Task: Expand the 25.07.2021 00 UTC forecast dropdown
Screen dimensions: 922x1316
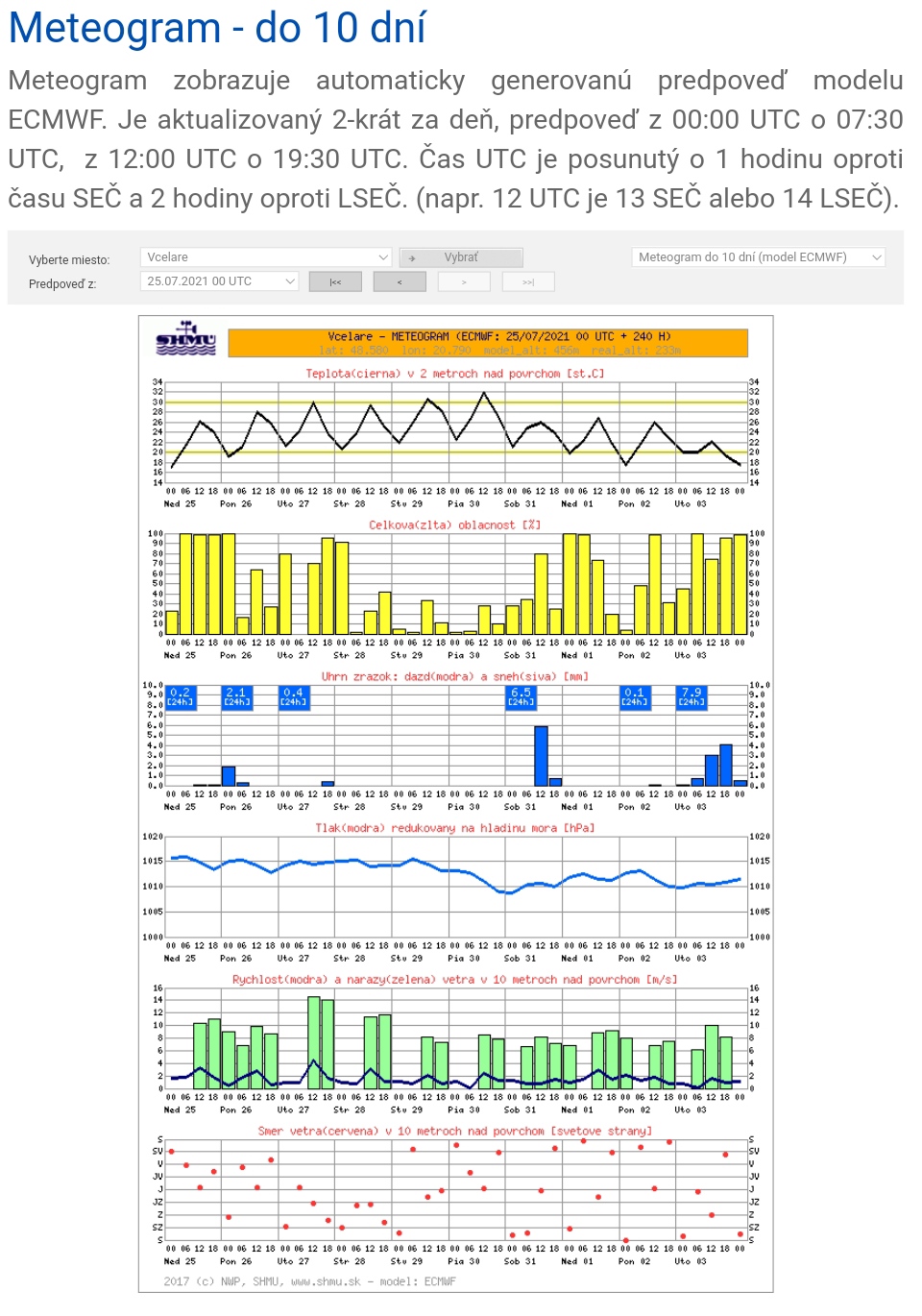Action: [221, 281]
